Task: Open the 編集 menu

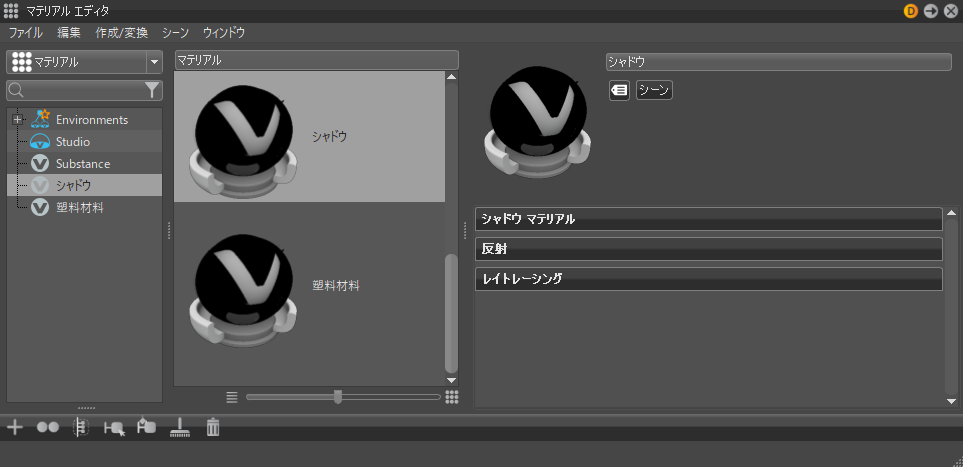Action: tap(69, 33)
